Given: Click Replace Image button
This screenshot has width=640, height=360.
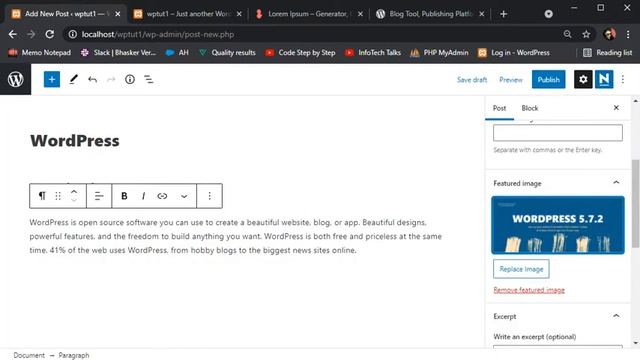Looking at the screenshot, I should pos(521,269).
